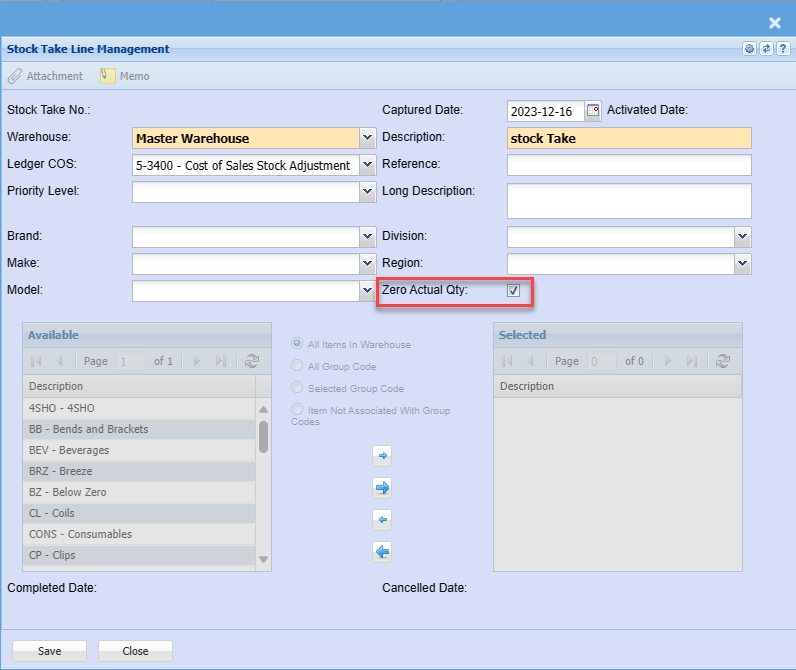
Task: Remove all items with large left arrow
Action: pyautogui.click(x=381, y=552)
